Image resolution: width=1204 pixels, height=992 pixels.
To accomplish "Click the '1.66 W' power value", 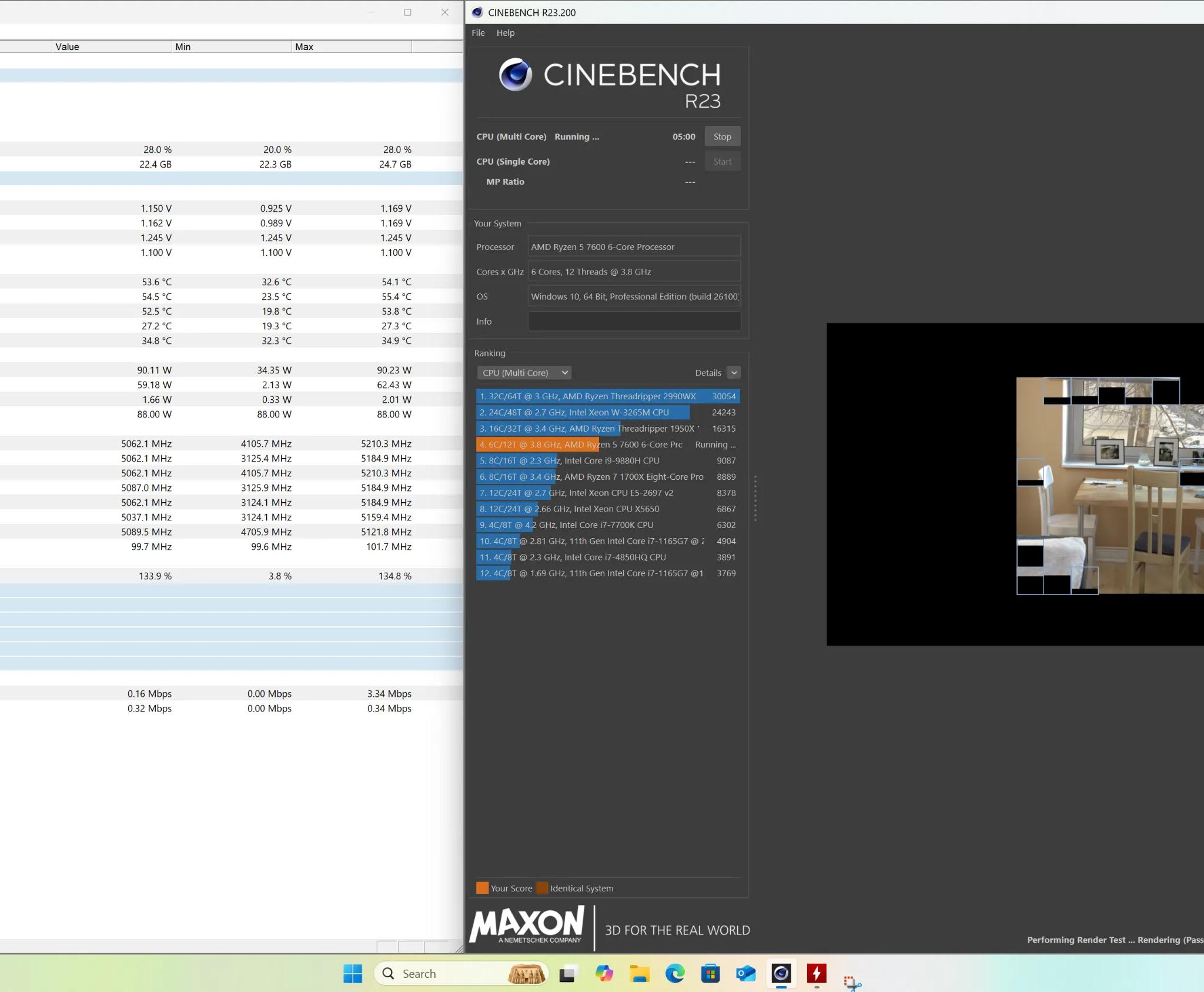I will pos(157,400).
